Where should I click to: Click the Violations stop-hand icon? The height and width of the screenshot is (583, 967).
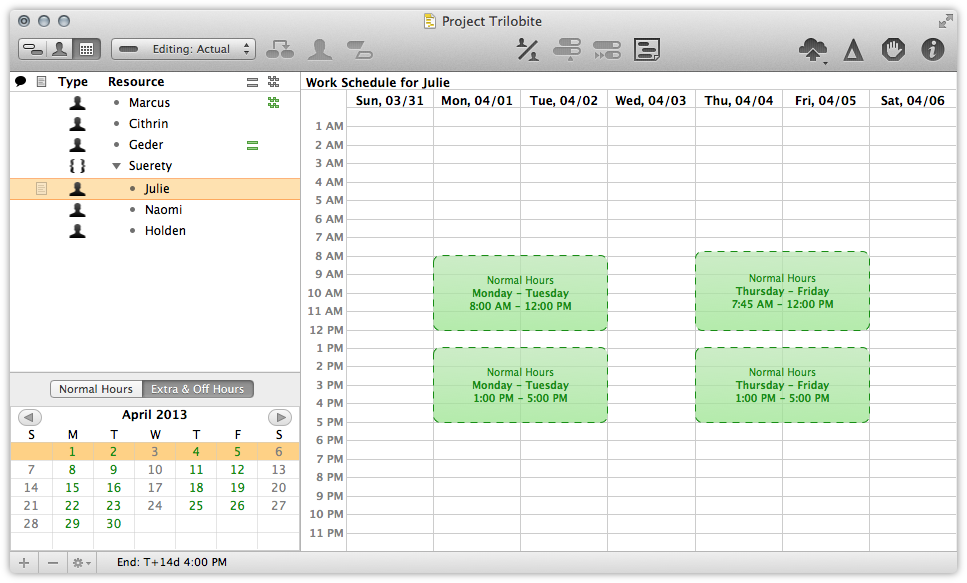(892, 49)
